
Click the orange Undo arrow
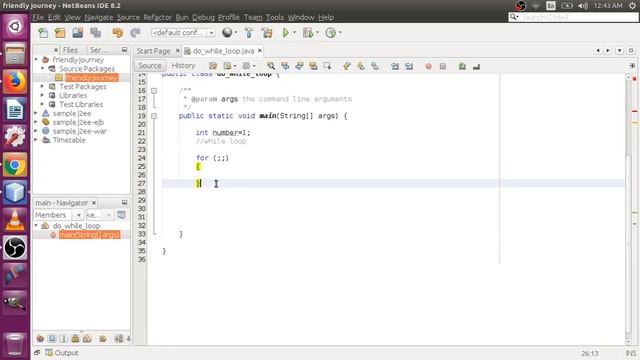pos(118,33)
